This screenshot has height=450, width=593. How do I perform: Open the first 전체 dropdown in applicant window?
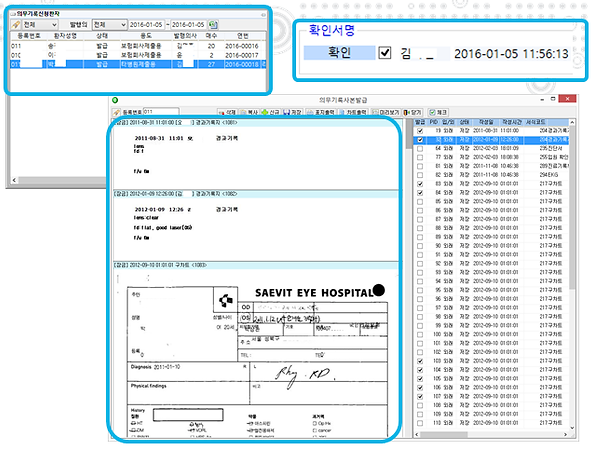pos(40,25)
